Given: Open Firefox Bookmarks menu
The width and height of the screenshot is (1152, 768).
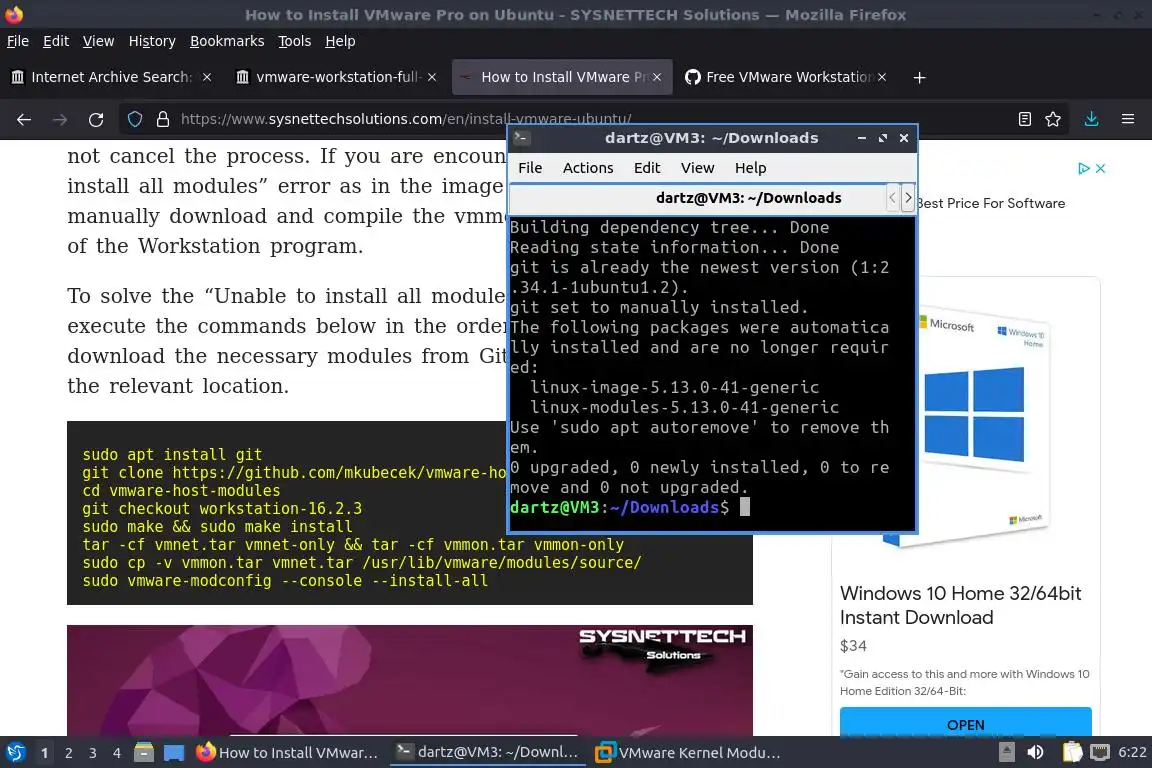Looking at the screenshot, I should pos(227,41).
